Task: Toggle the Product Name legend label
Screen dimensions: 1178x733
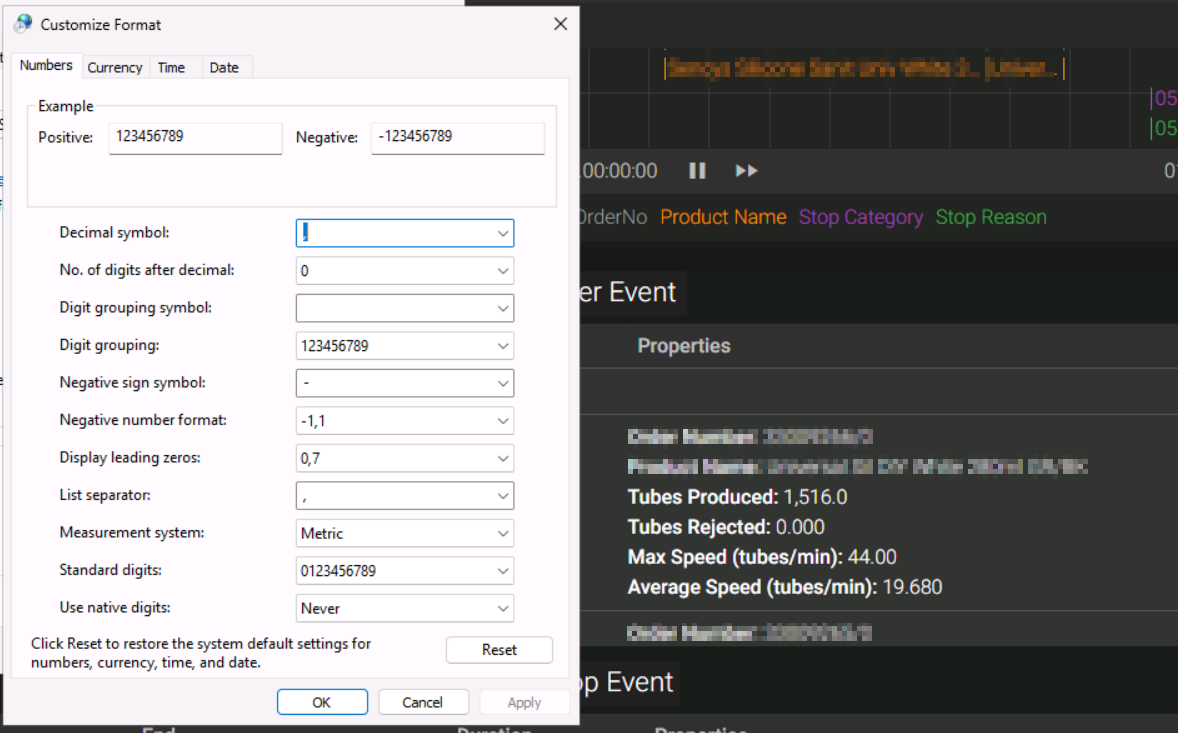Action: point(723,217)
